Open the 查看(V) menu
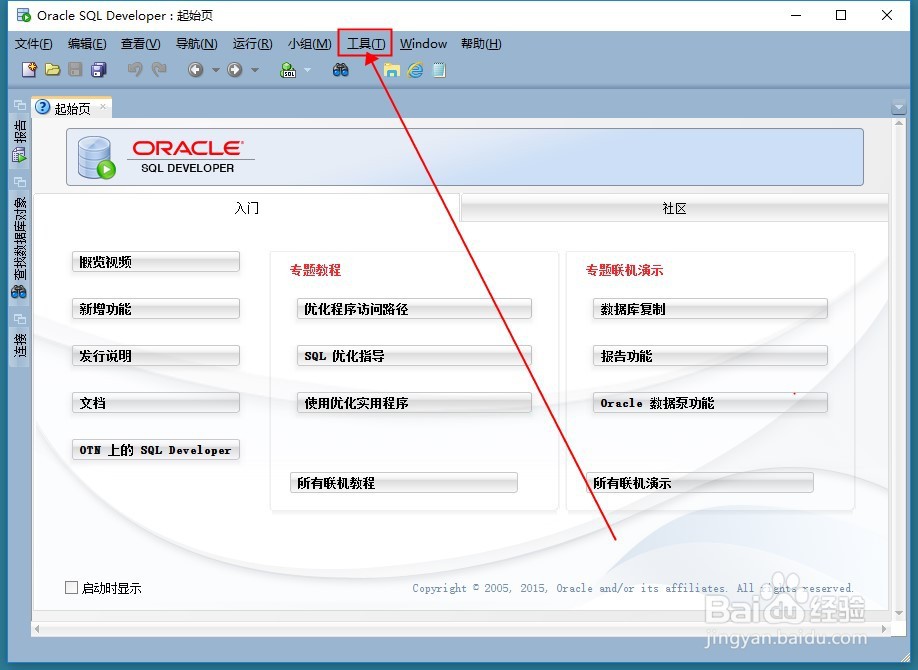This screenshot has width=918, height=670. [141, 44]
